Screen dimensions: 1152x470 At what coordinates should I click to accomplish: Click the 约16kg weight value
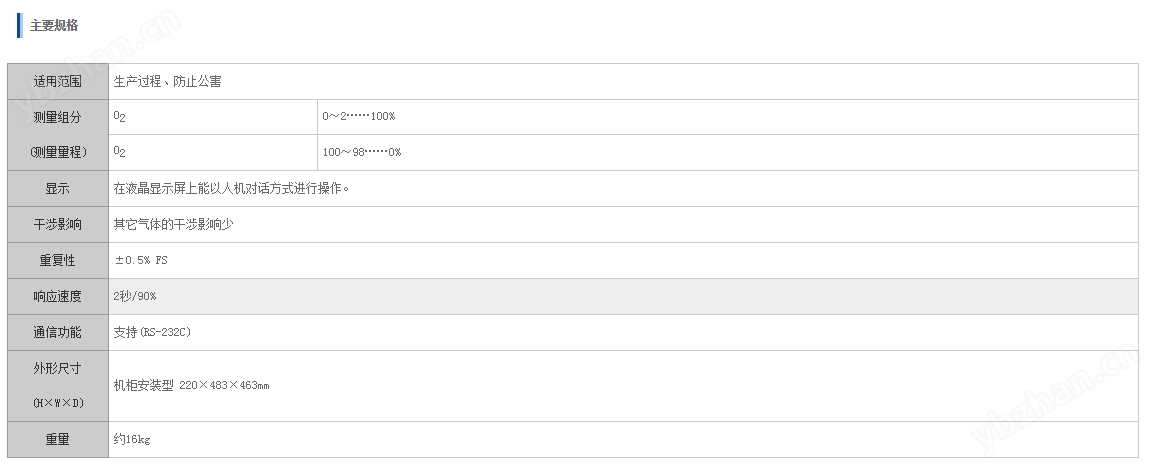coord(132,440)
